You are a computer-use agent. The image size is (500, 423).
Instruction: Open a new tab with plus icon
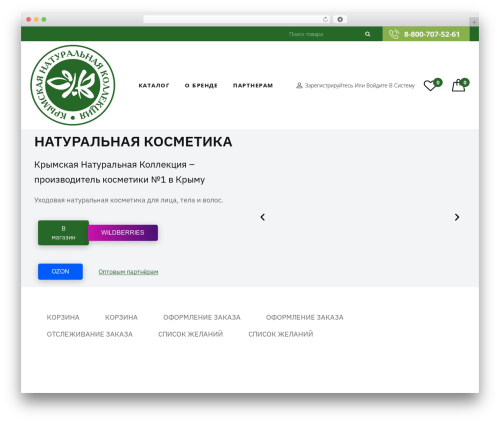pos(474,22)
